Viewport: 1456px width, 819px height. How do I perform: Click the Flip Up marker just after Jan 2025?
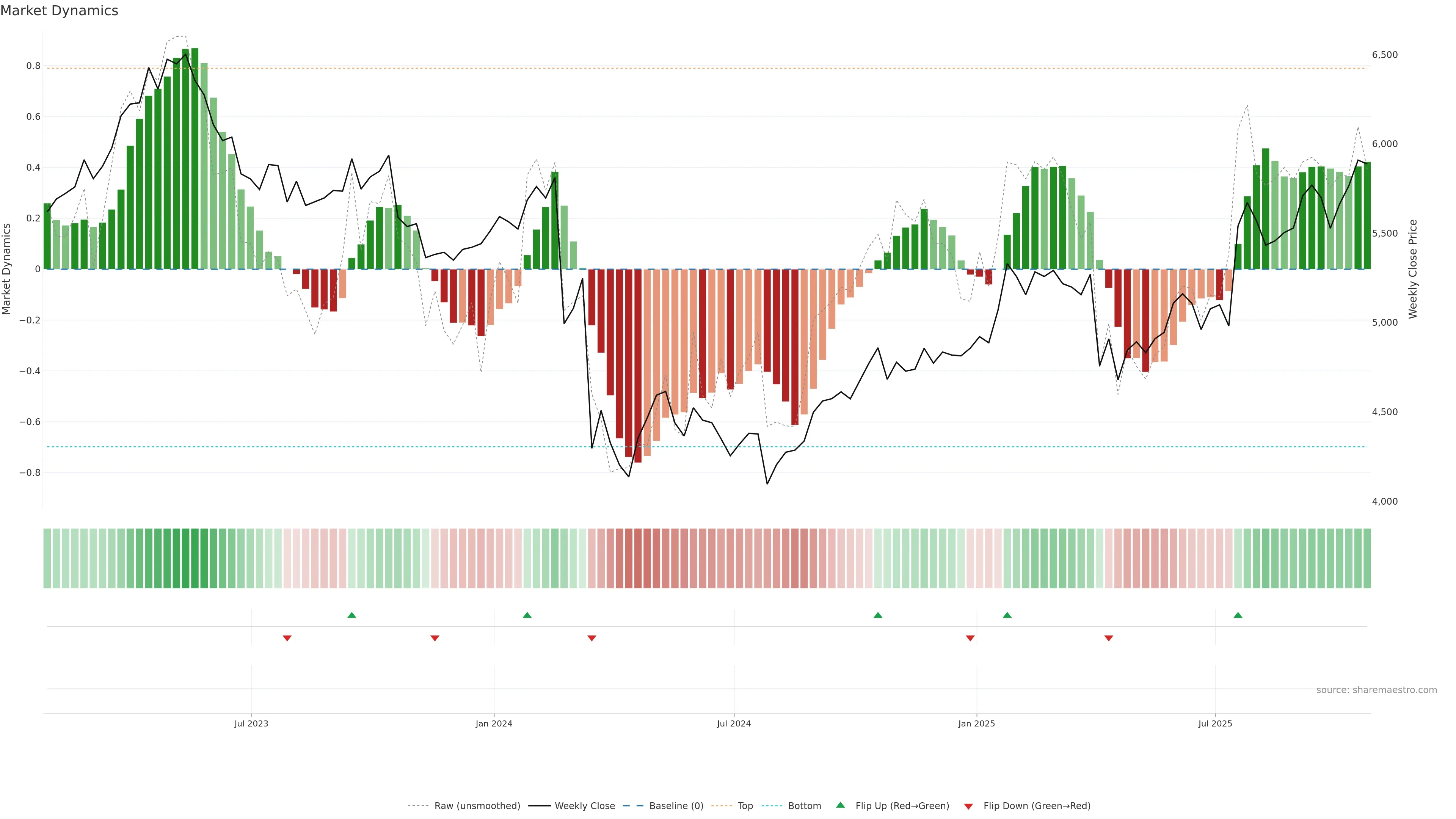pyautogui.click(x=1007, y=615)
